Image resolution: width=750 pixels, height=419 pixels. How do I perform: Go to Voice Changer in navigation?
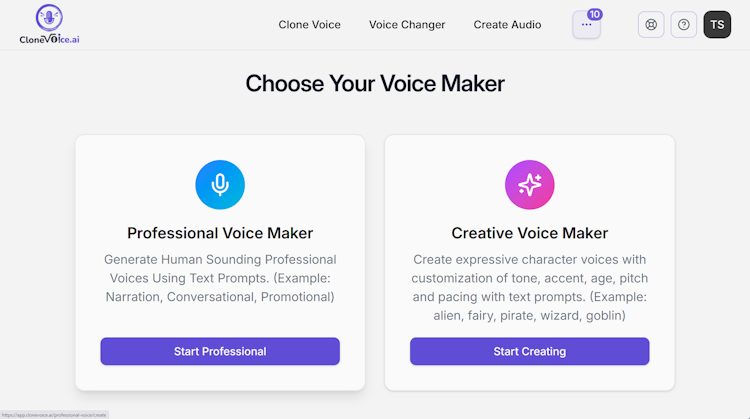[x=407, y=25]
